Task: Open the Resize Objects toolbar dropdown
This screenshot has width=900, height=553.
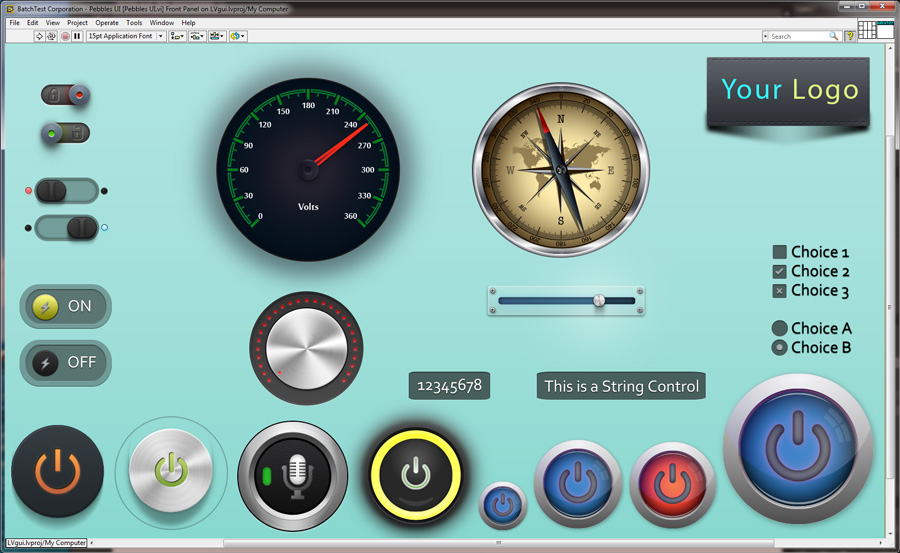Action: [217, 36]
